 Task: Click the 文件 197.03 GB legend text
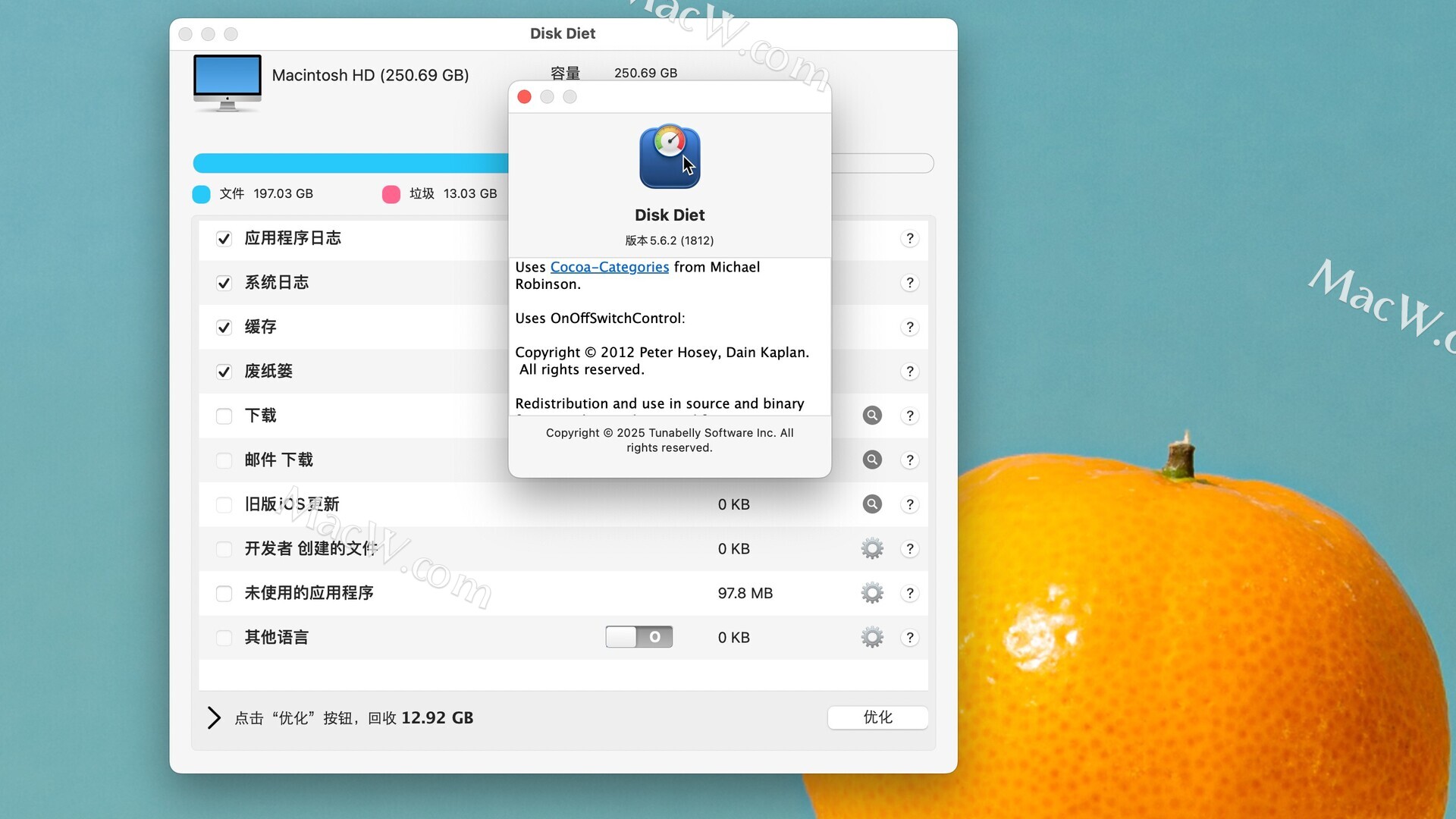point(266,194)
